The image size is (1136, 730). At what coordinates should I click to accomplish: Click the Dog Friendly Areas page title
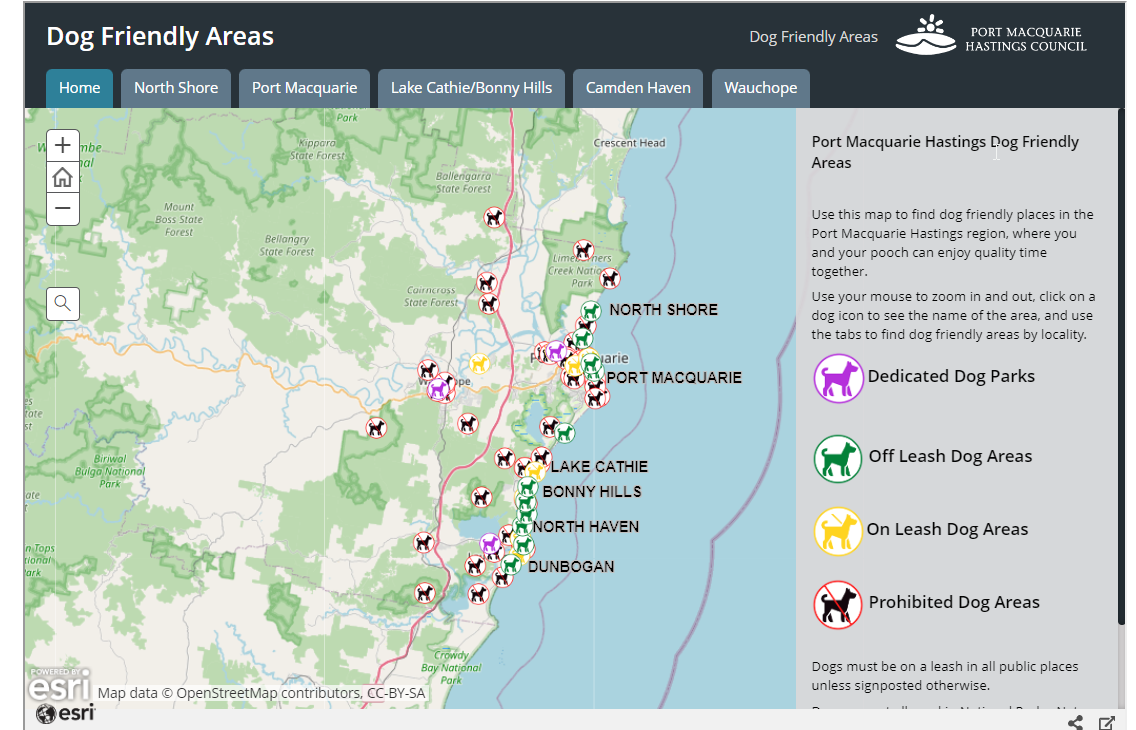coord(160,36)
